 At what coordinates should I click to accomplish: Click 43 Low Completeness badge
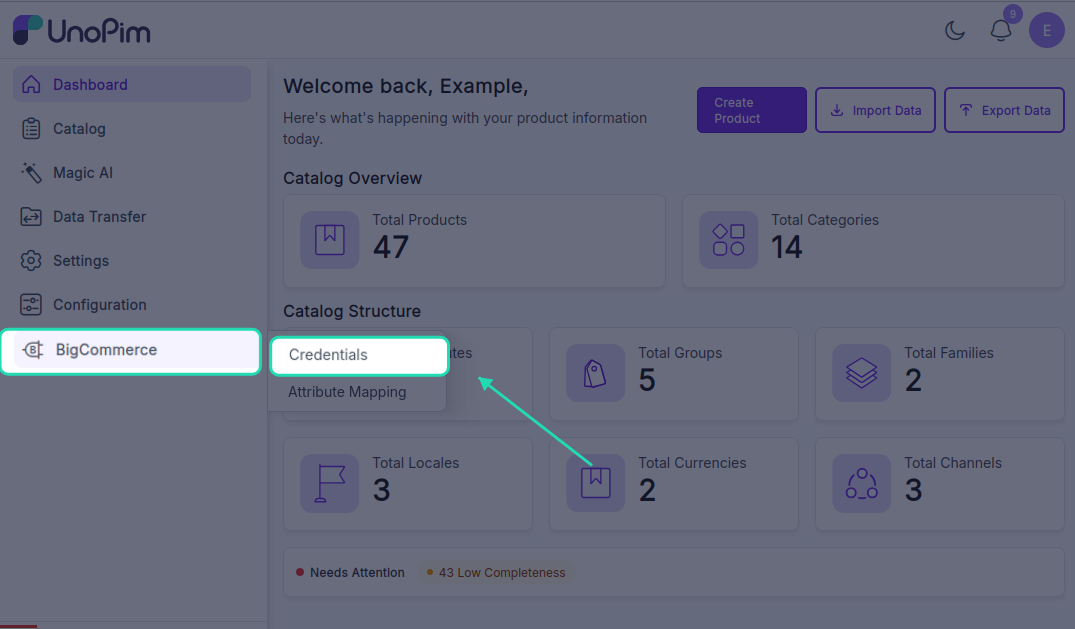pos(496,572)
